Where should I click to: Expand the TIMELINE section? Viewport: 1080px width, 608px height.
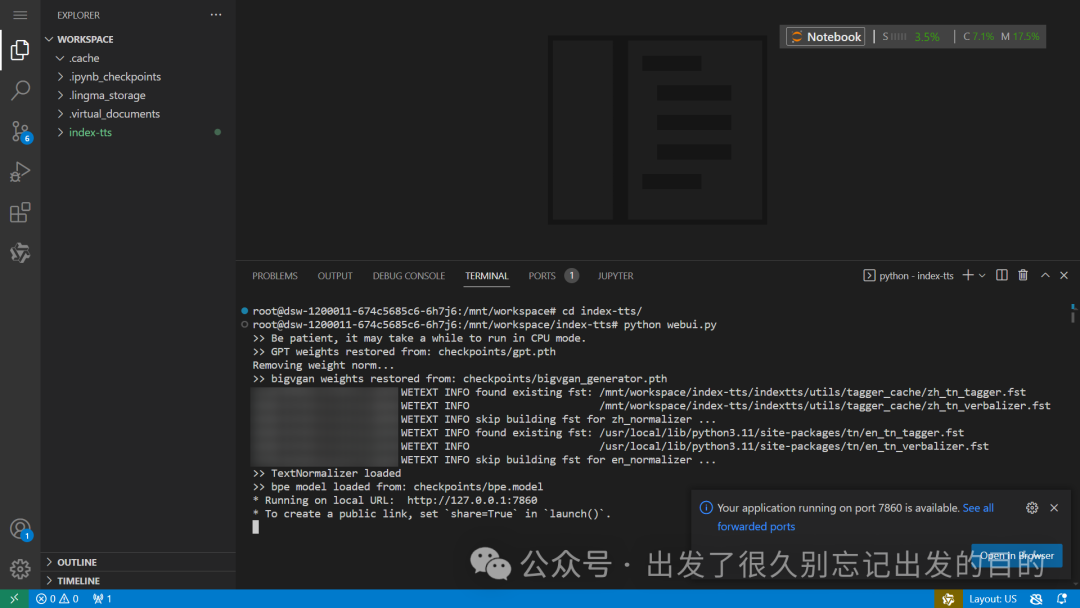78,580
